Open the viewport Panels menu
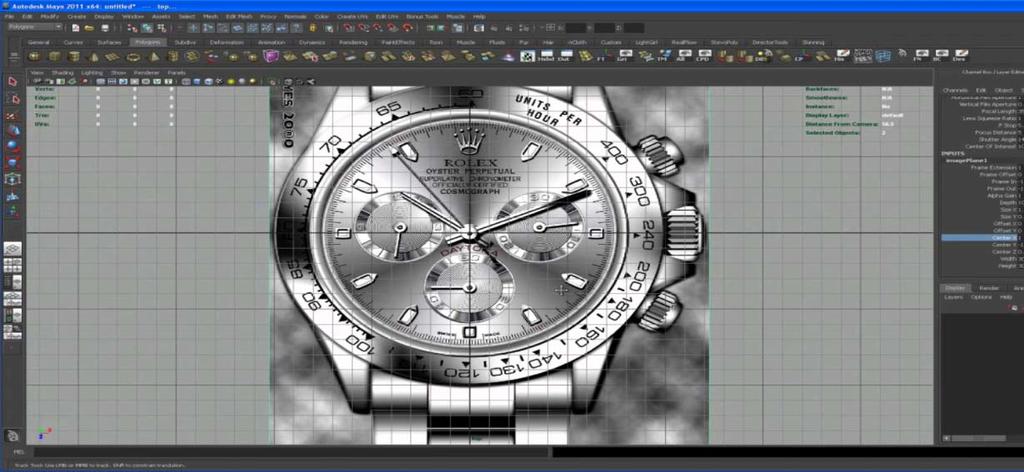Screen dimensions: 1024x472 pyautogui.click(x=176, y=72)
